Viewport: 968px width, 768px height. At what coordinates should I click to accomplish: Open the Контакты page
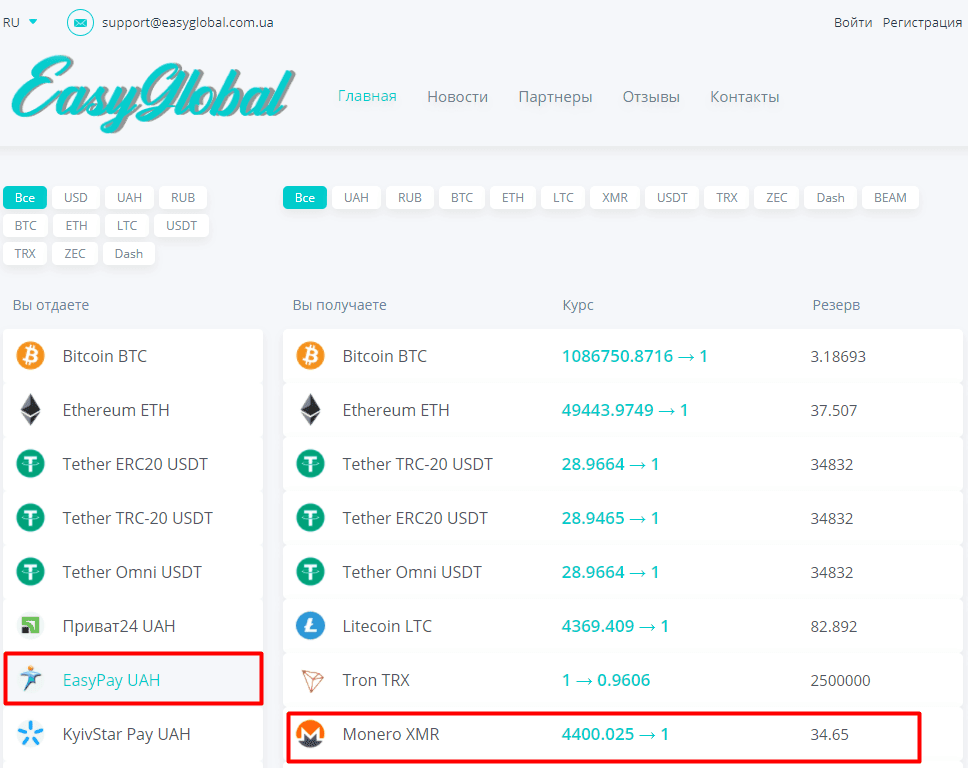tap(744, 96)
